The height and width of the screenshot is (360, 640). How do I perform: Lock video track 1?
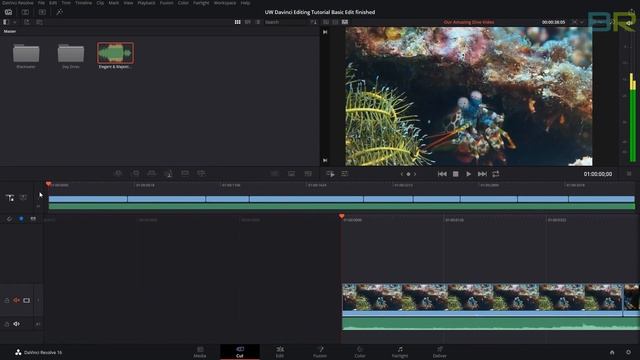pyautogui.click(x=7, y=300)
